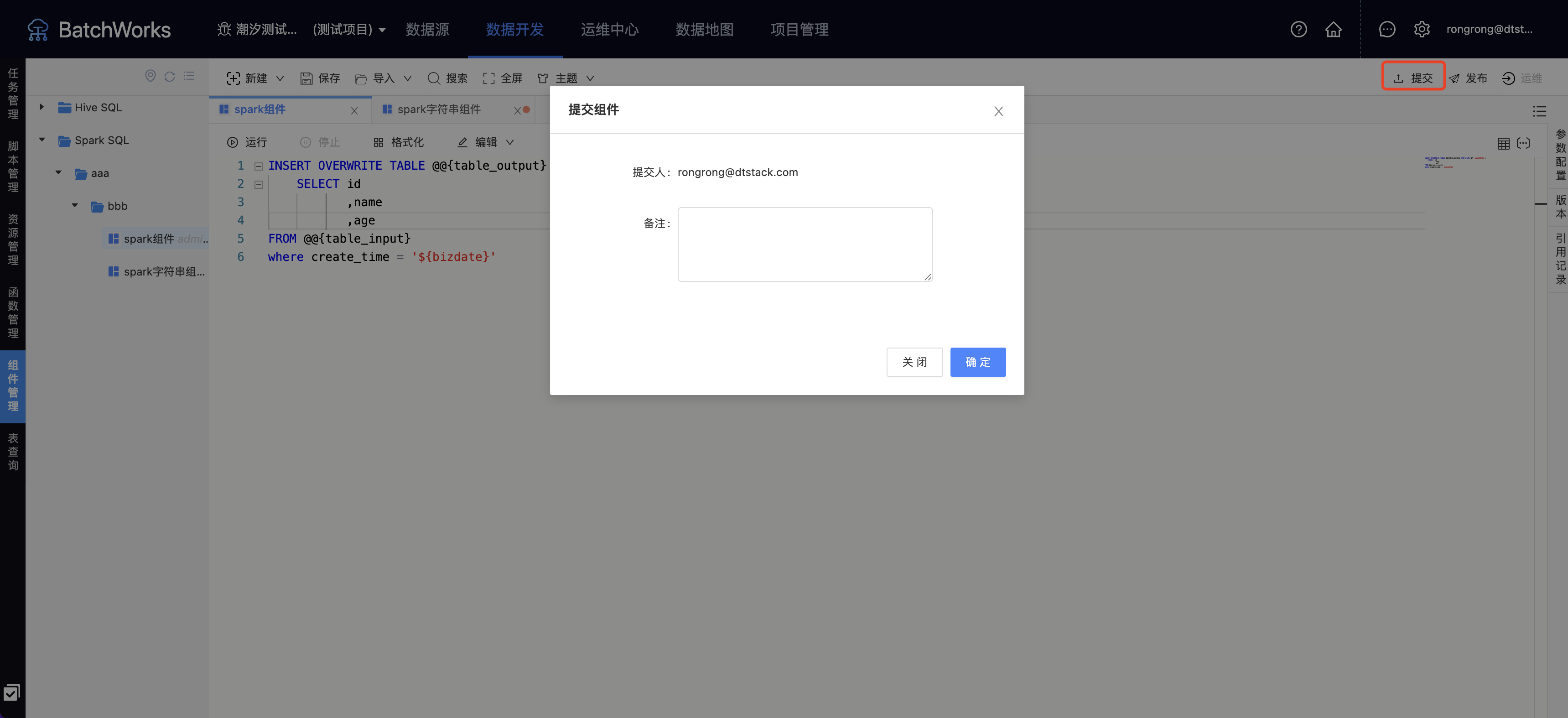Click the Publish (发布) button
1568x718 pixels.
(x=1468, y=78)
